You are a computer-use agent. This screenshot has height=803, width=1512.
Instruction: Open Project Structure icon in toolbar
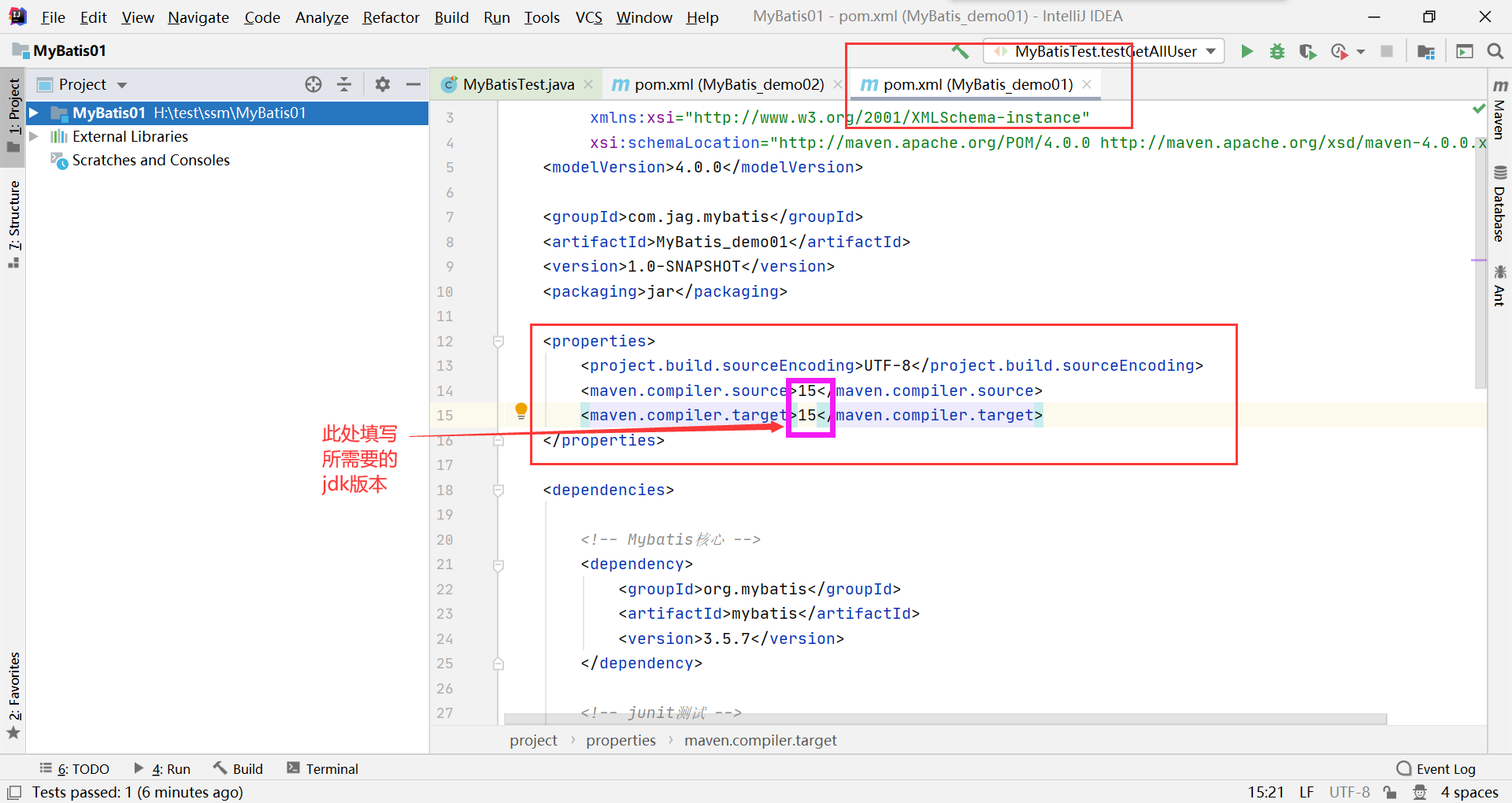(1425, 51)
